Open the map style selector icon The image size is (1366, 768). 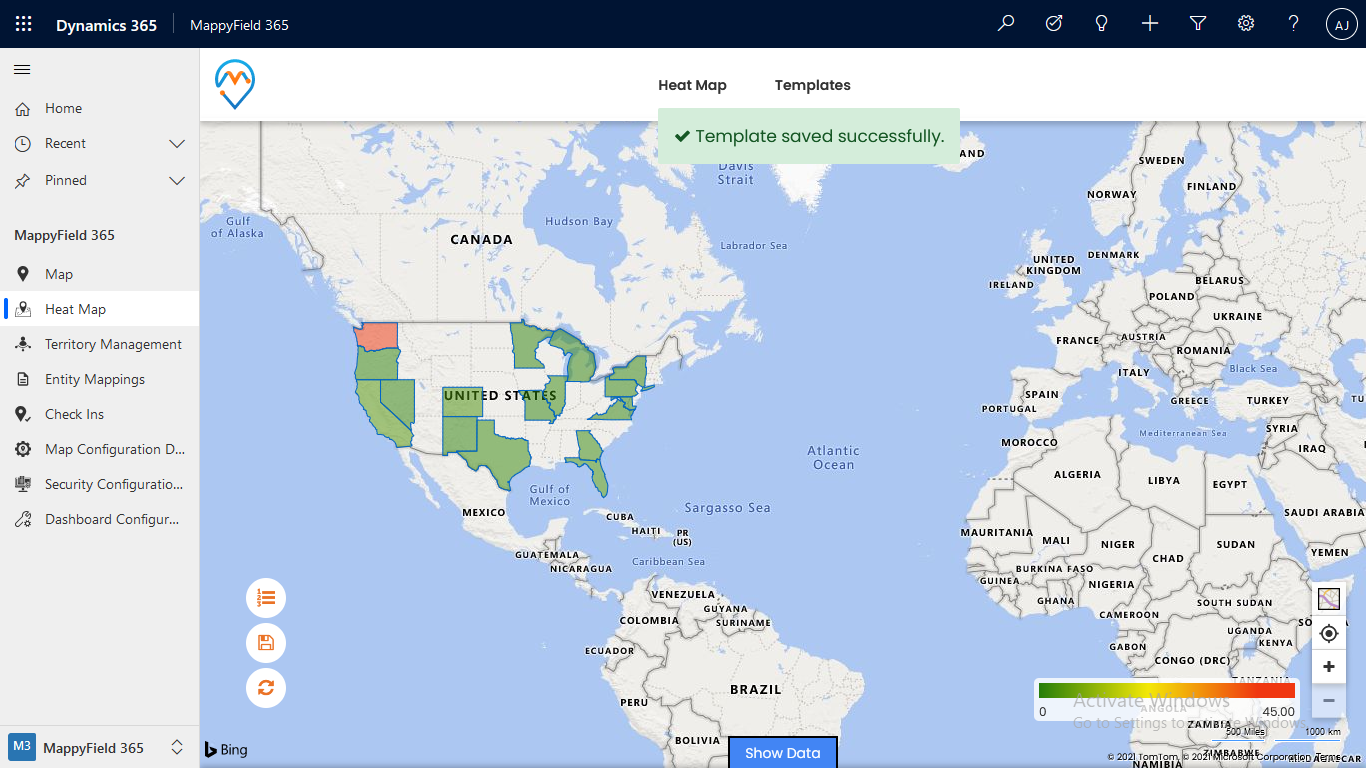(x=1329, y=599)
